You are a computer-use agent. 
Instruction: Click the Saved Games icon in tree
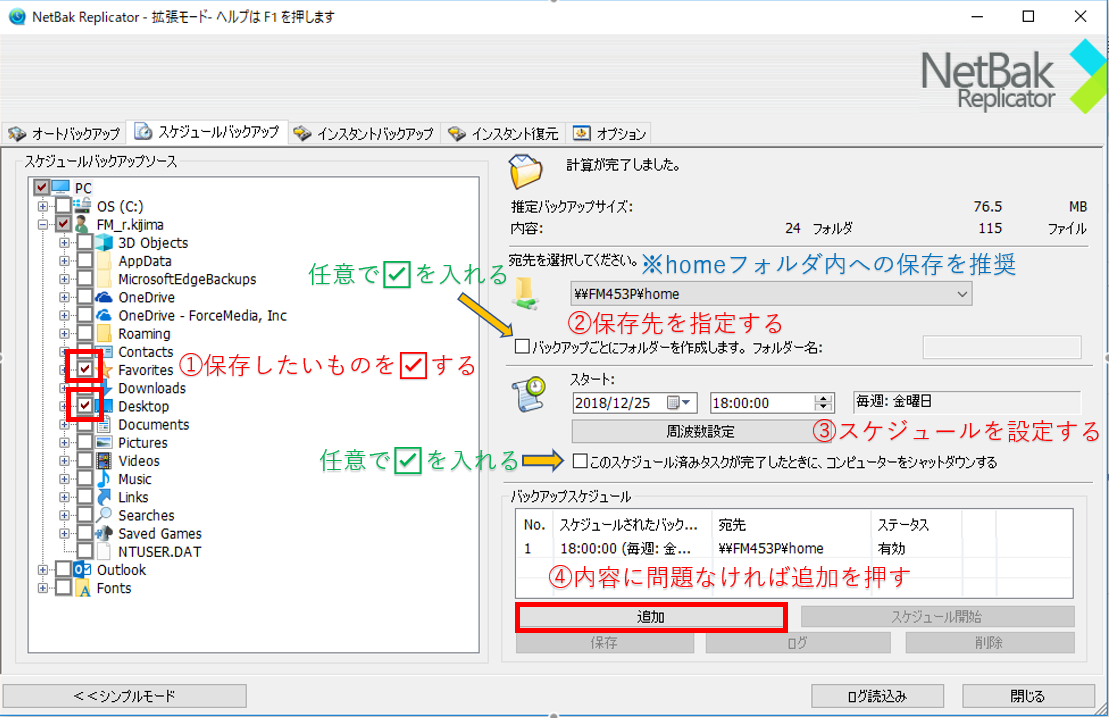(x=105, y=534)
